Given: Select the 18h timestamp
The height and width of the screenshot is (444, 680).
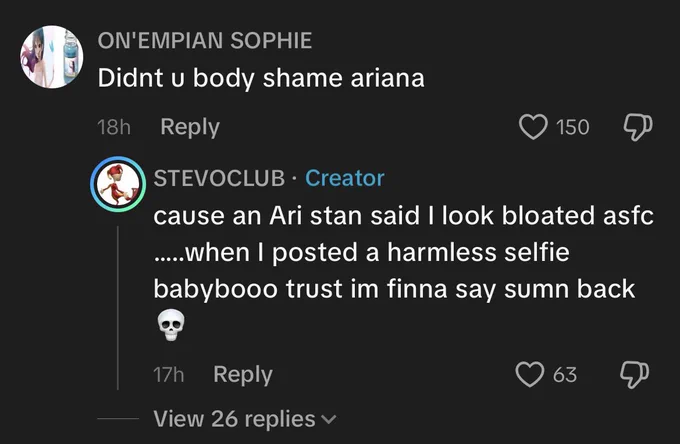Looking at the screenshot, I should coord(114,127).
